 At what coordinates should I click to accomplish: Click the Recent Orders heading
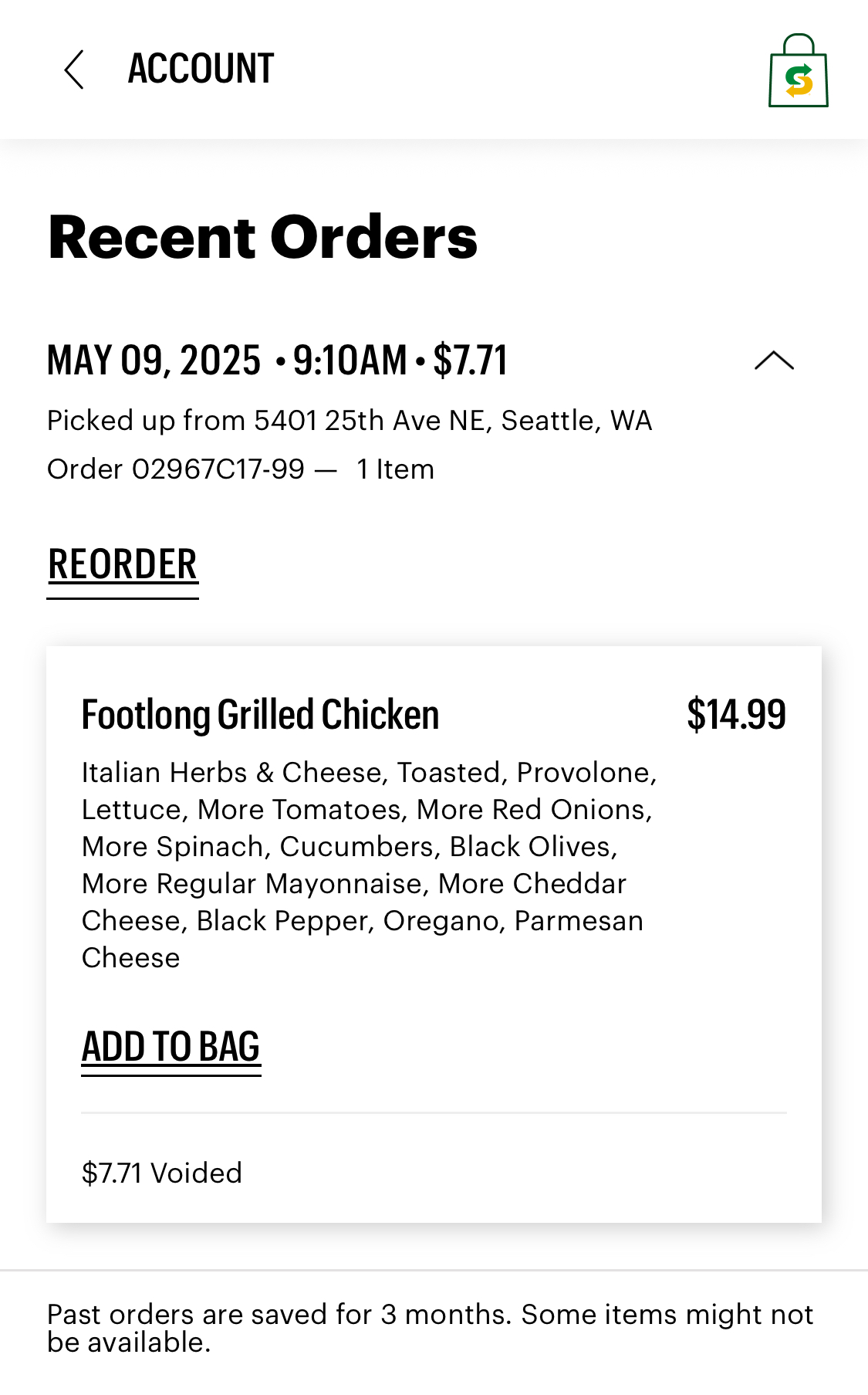coord(262,237)
